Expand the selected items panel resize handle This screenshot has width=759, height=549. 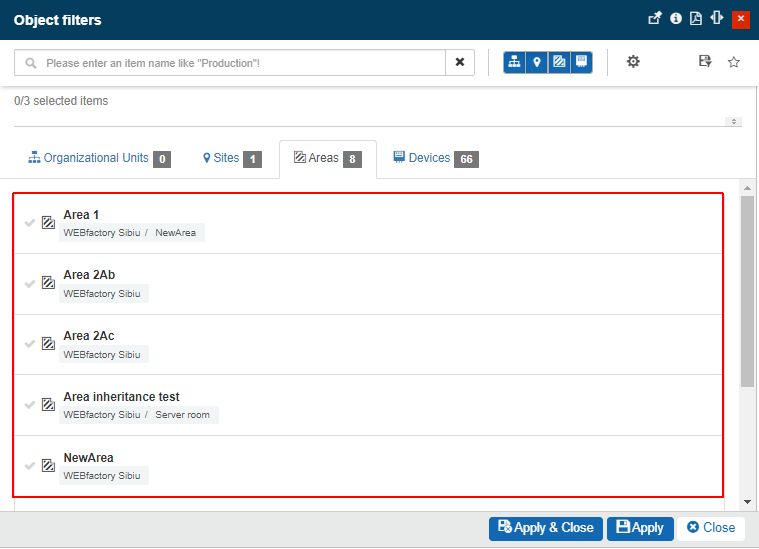click(735, 122)
